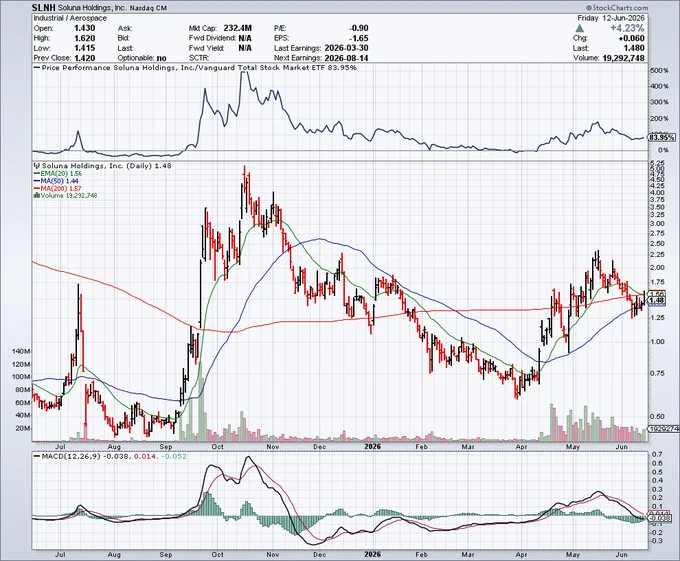The height and width of the screenshot is (561, 680).
Task: Click the volume tag on the price chart right axis
Action: [662, 429]
